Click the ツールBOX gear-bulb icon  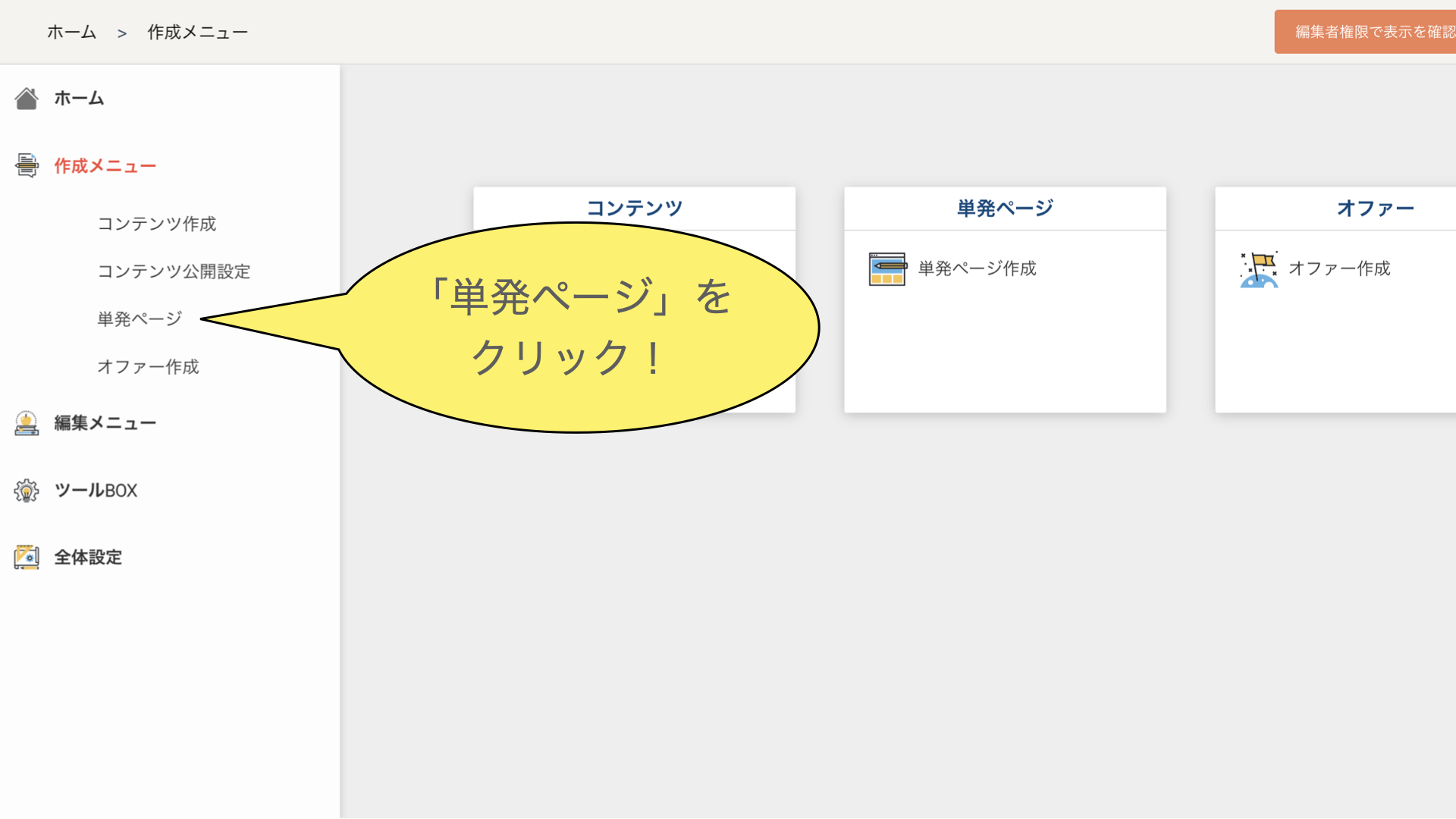[27, 491]
